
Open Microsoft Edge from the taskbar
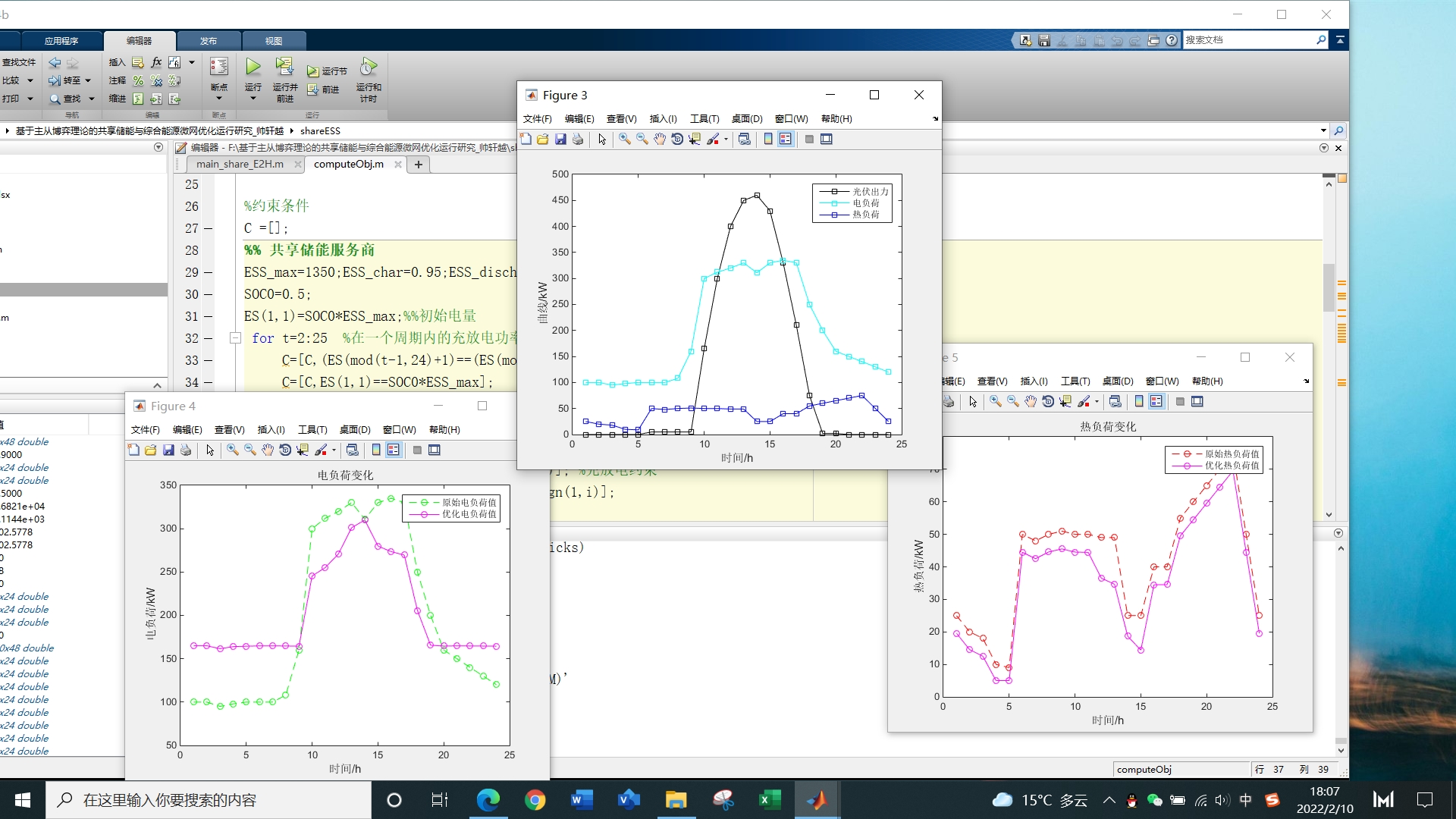pos(488,800)
